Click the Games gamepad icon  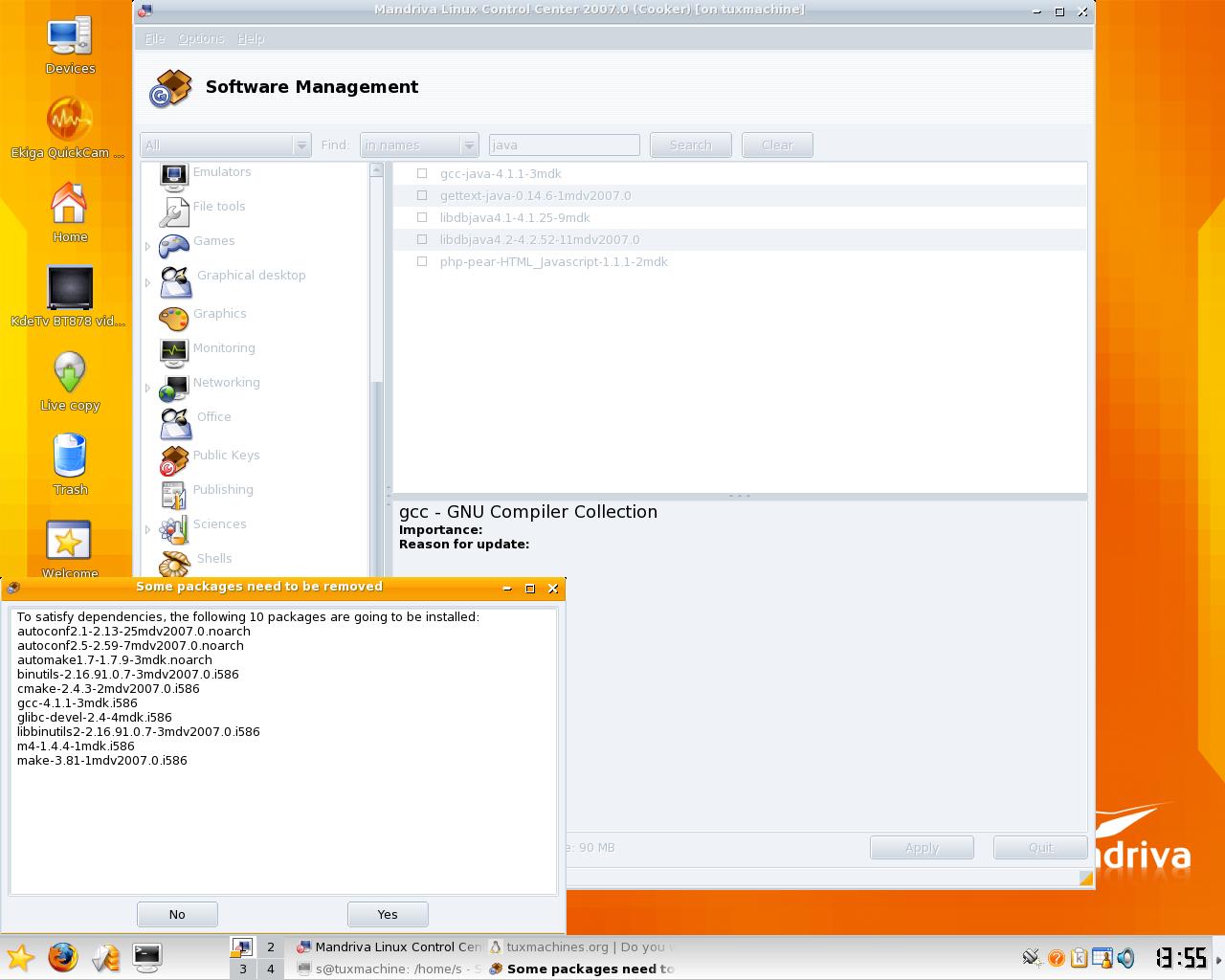[x=173, y=245]
